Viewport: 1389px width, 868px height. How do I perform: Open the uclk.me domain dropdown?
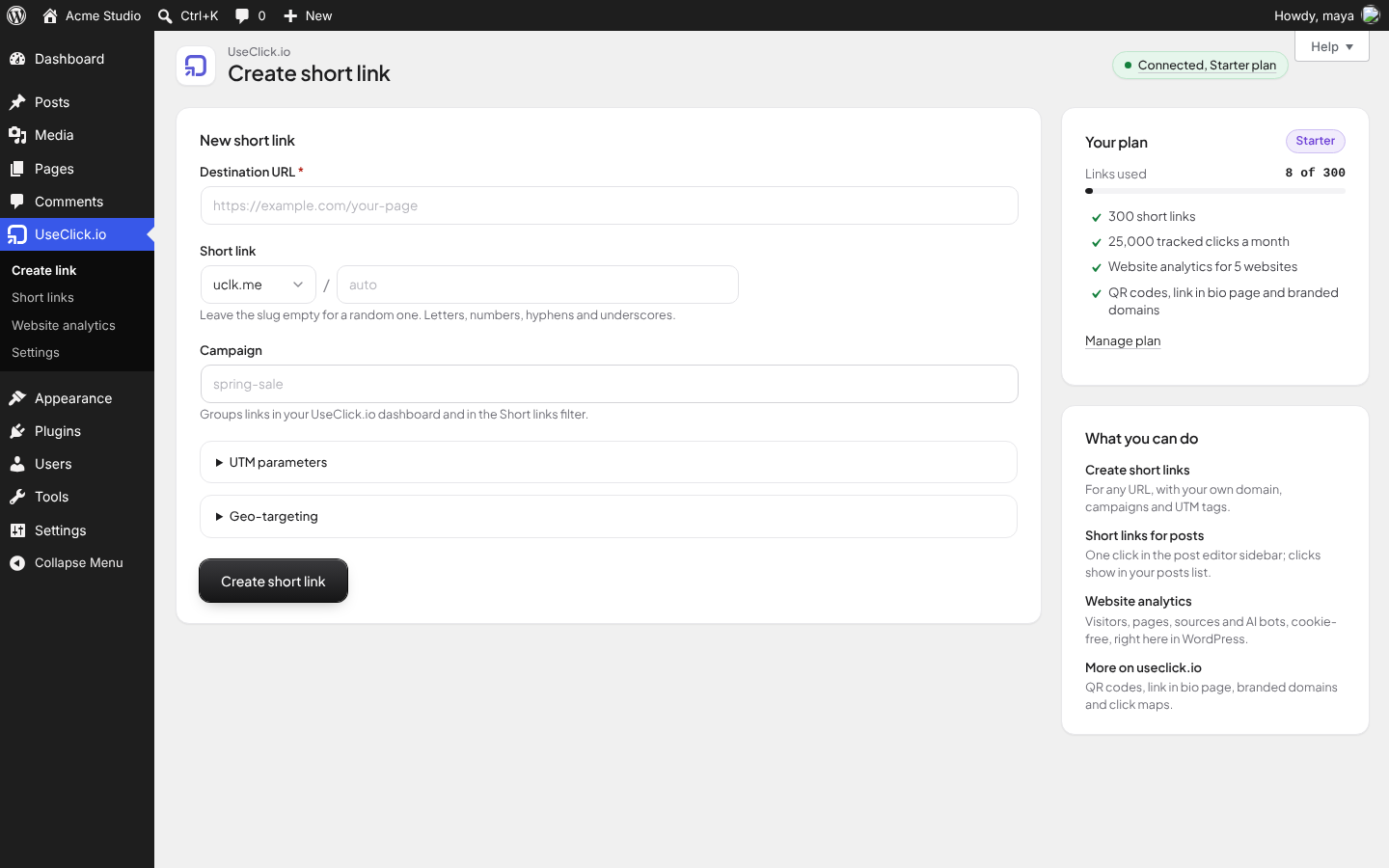258,285
